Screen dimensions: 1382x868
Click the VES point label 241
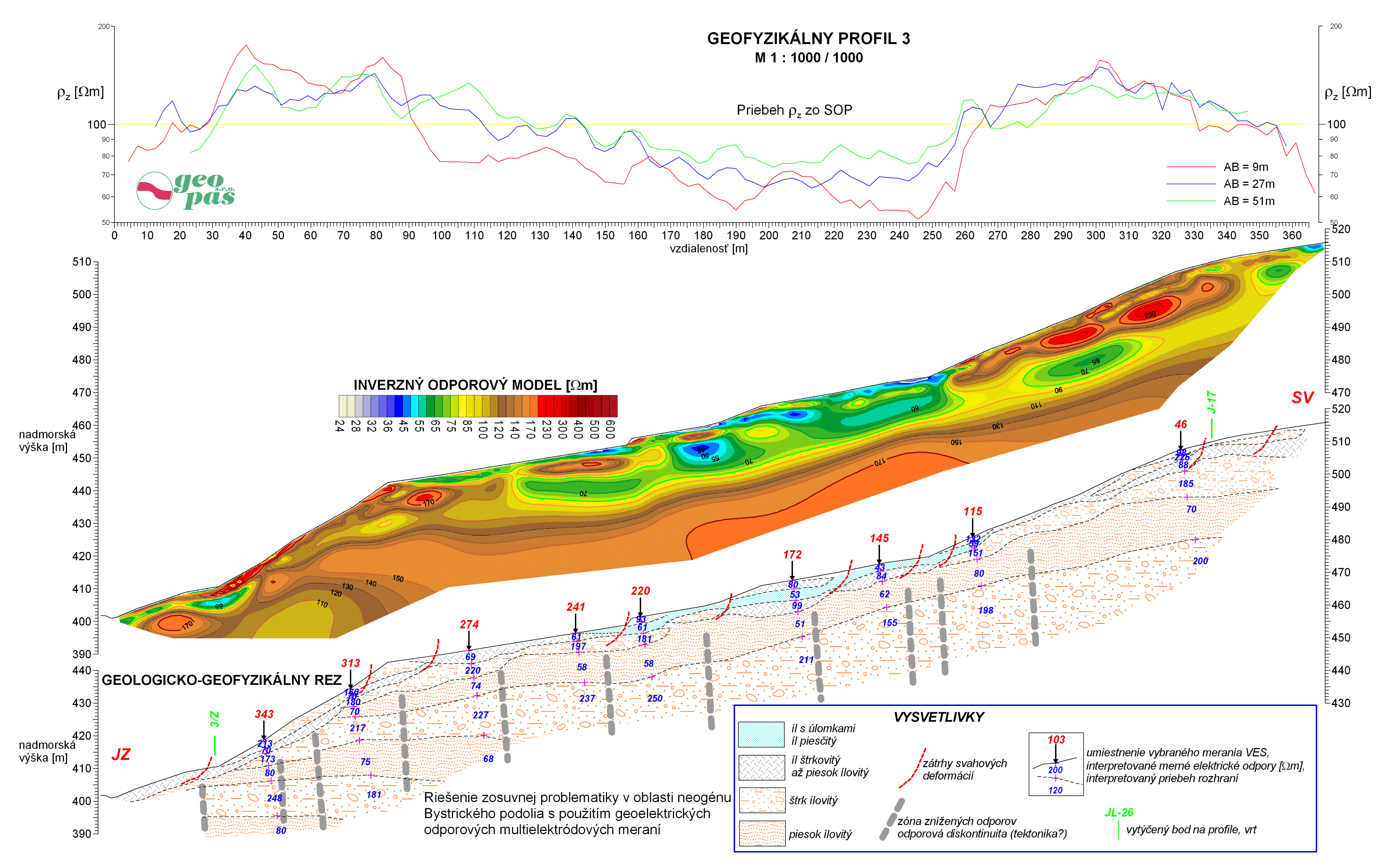pyautogui.click(x=576, y=607)
